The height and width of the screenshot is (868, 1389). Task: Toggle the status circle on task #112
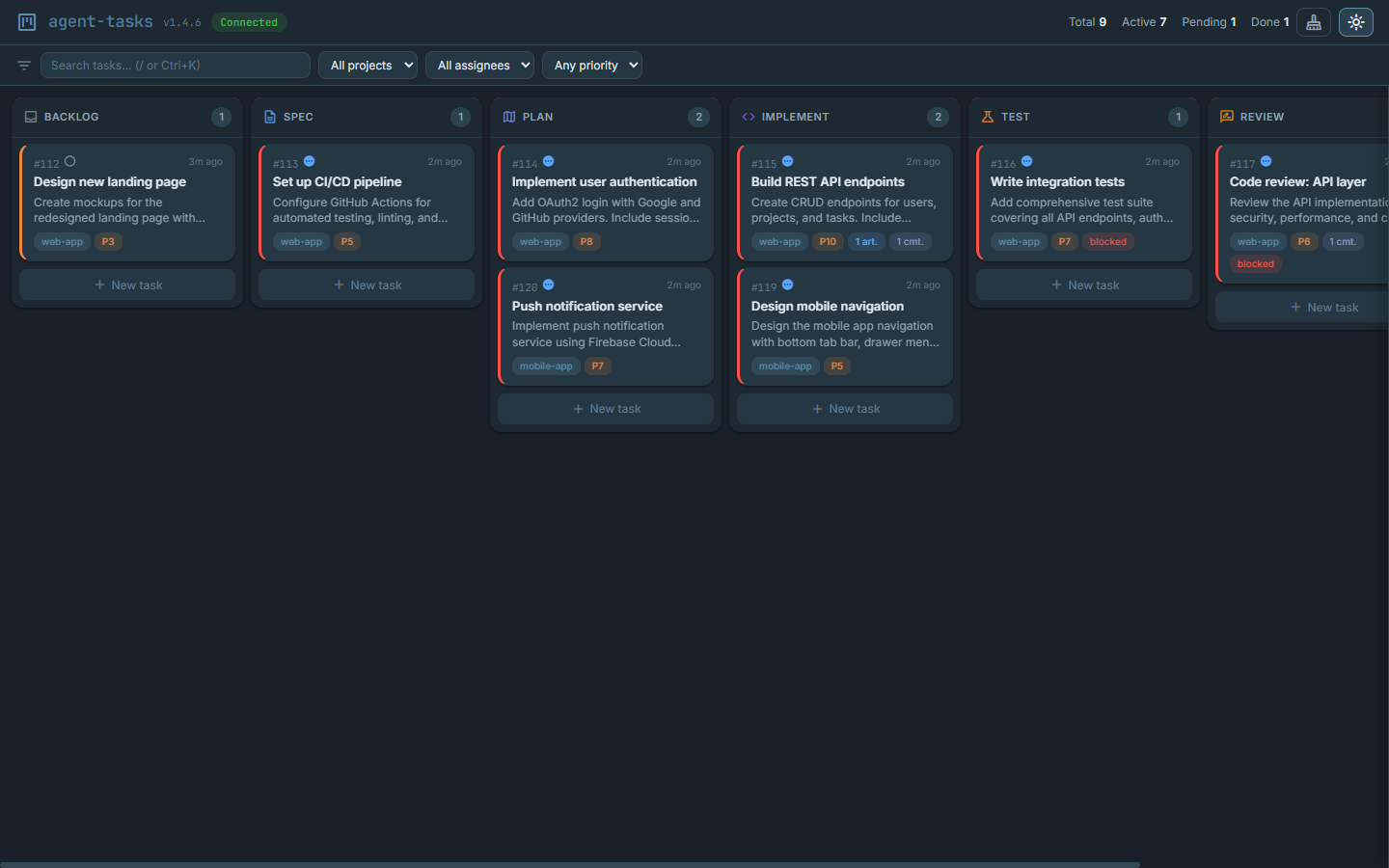tap(68, 161)
